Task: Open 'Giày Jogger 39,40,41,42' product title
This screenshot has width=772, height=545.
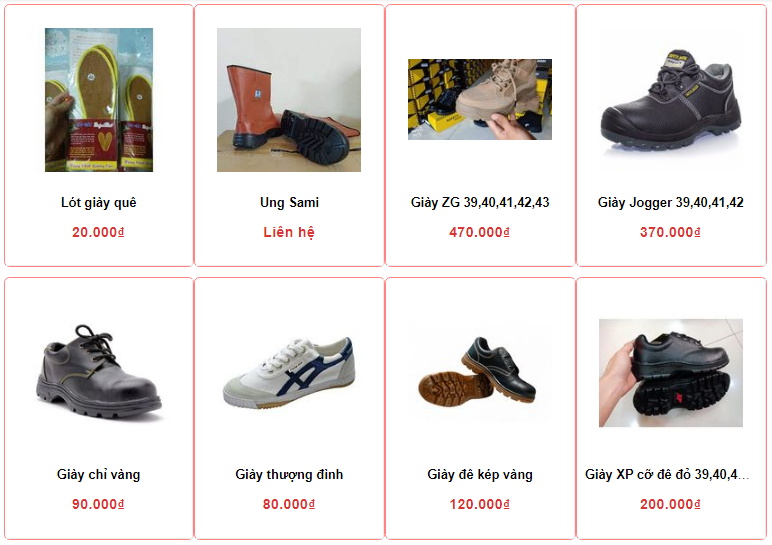Action: pos(671,202)
